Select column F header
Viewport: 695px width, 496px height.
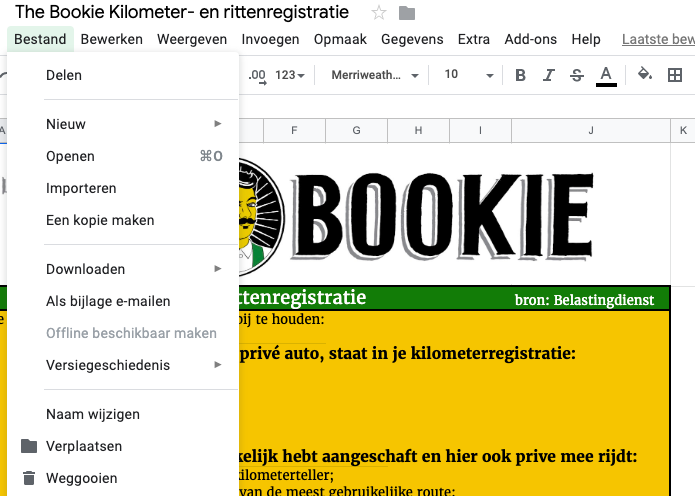click(294, 130)
